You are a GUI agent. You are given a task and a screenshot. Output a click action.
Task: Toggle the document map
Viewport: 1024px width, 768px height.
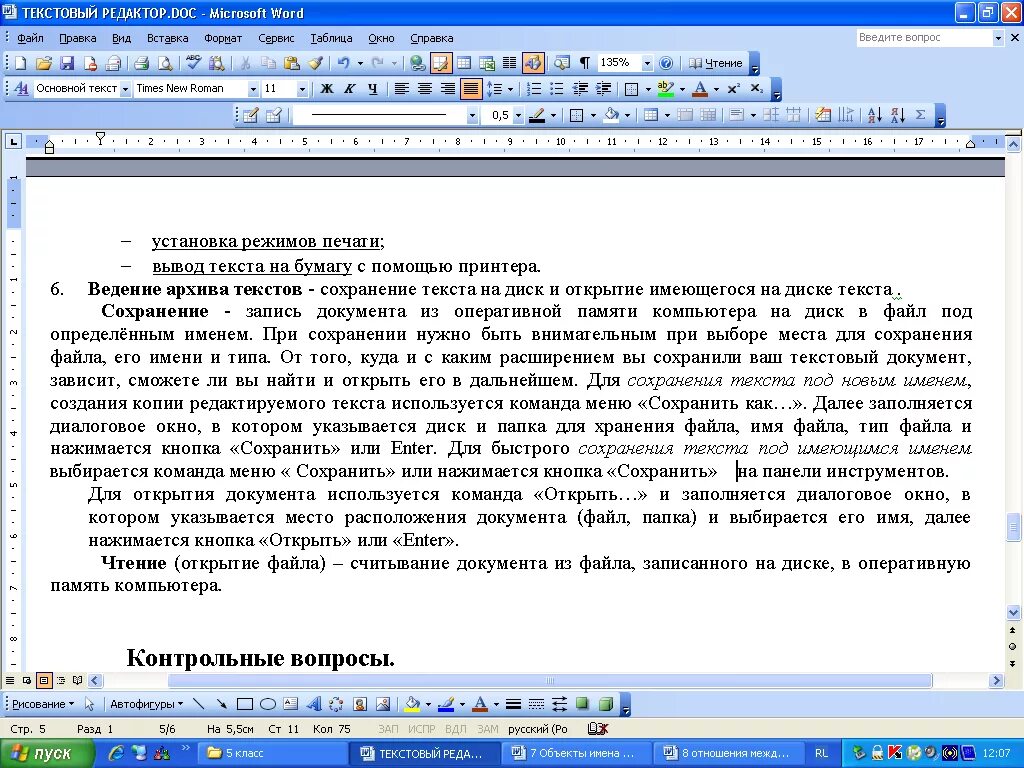tap(562, 63)
